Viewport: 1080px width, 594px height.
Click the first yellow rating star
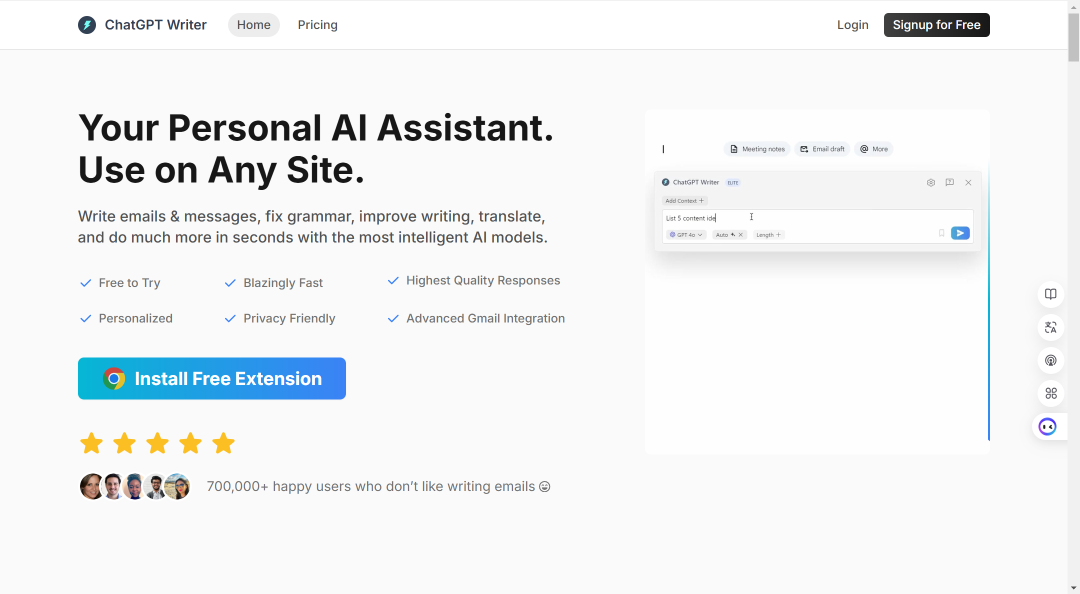point(91,443)
